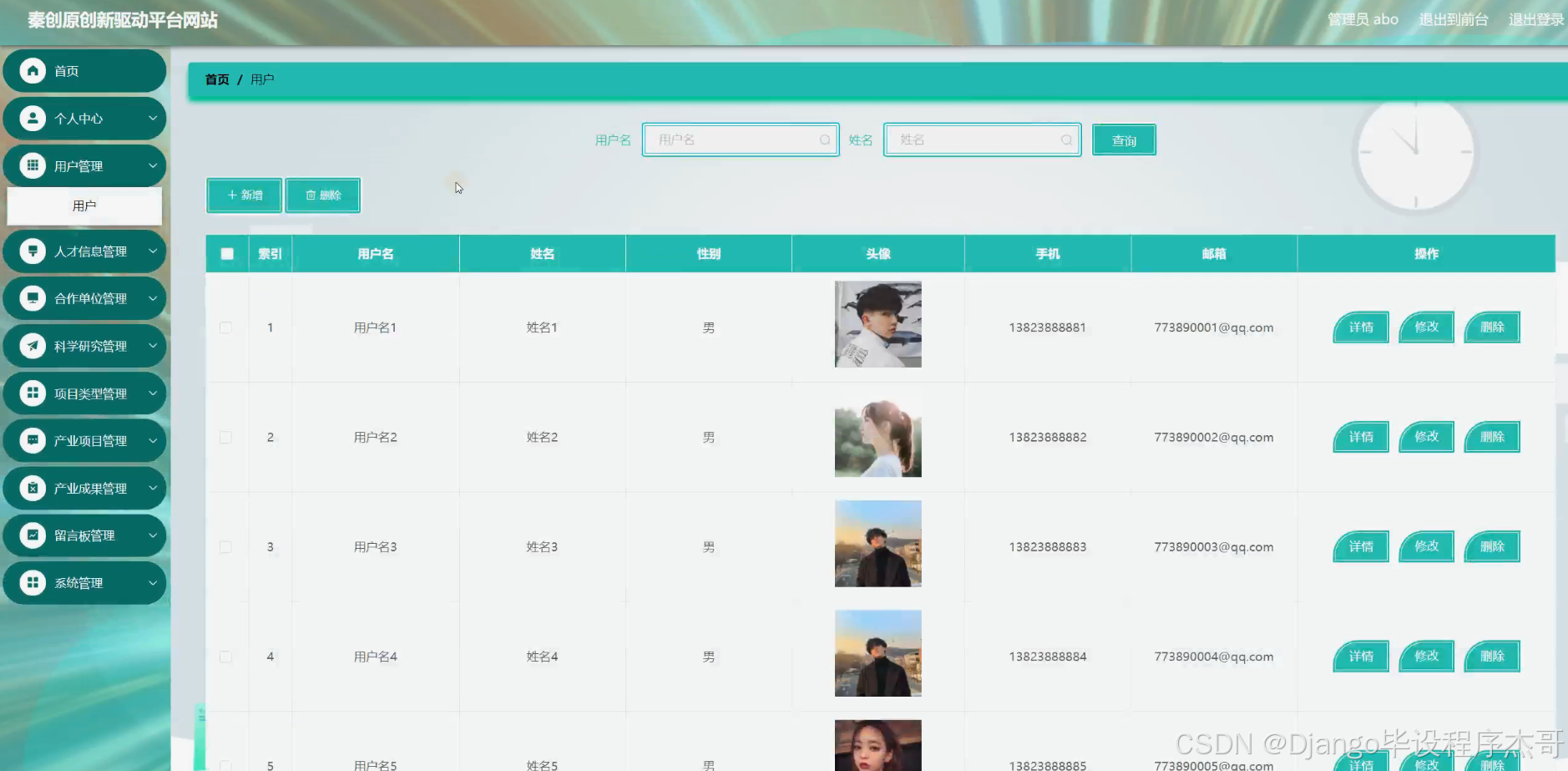Click 删除 button for 用户名1
Screen dimensions: 1568x771
click(x=1492, y=327)
